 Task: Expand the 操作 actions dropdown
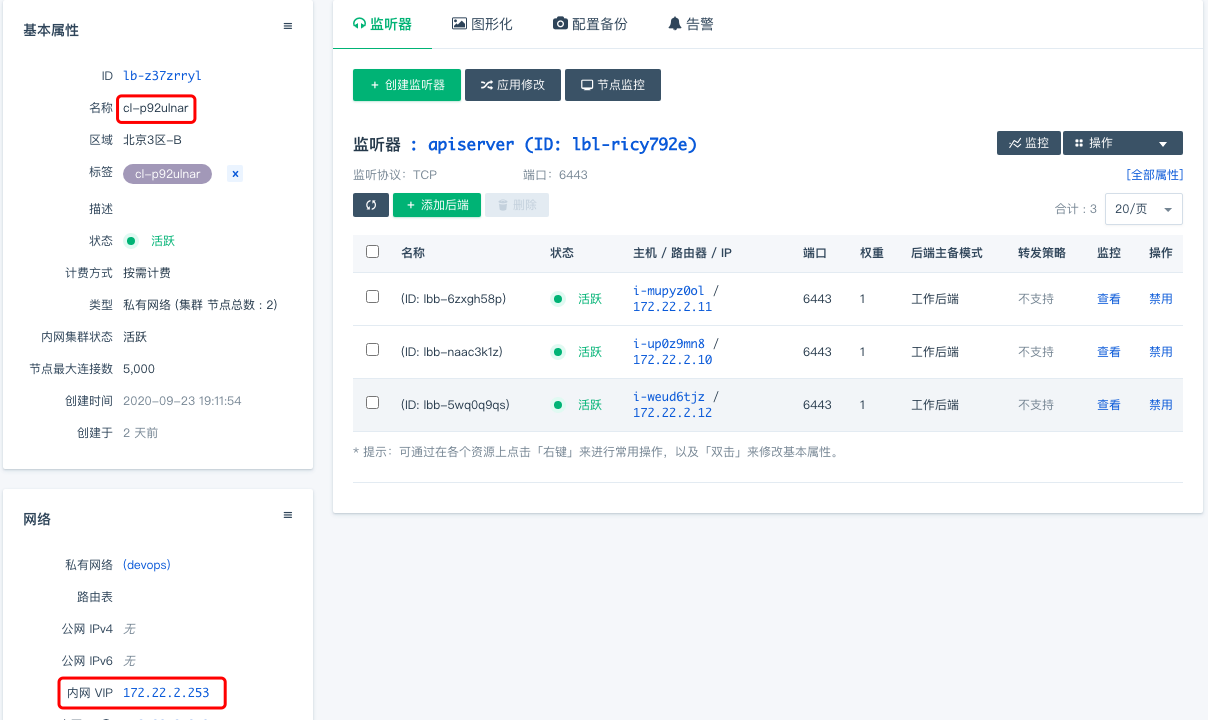coord(1122,144)
